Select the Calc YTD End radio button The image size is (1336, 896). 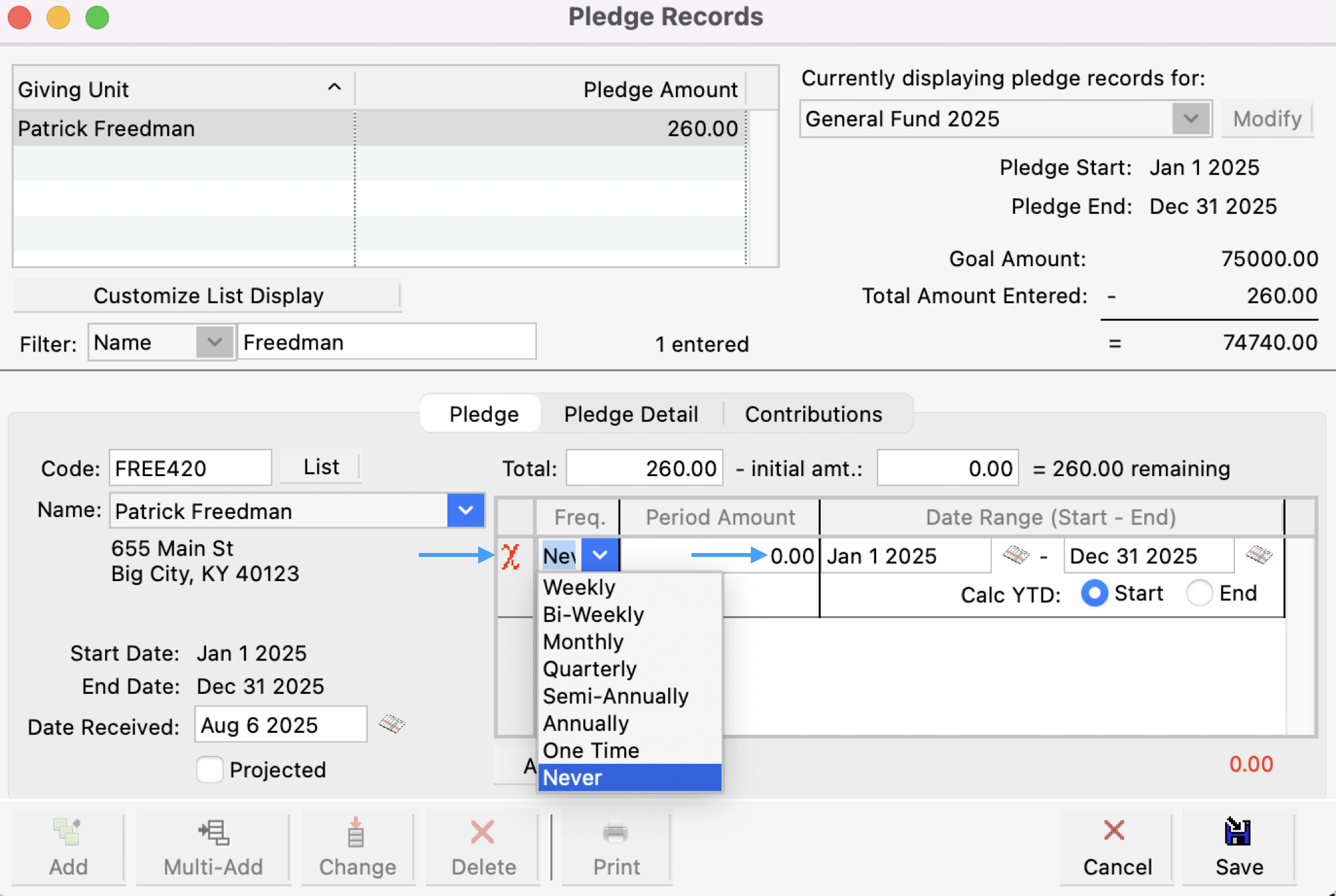tap(1199, 593)
